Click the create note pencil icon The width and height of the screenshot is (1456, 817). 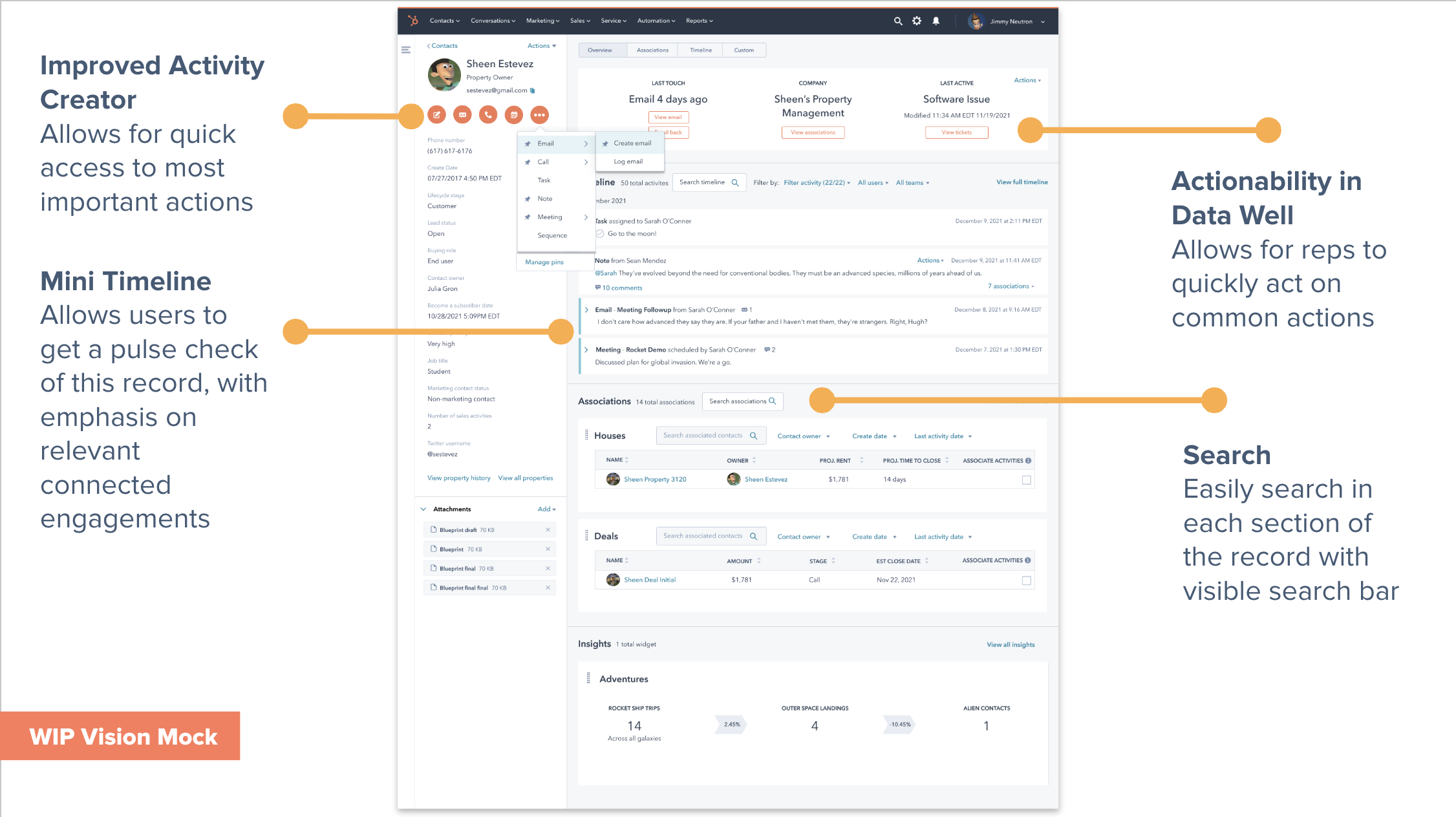[x=437, y=115]
